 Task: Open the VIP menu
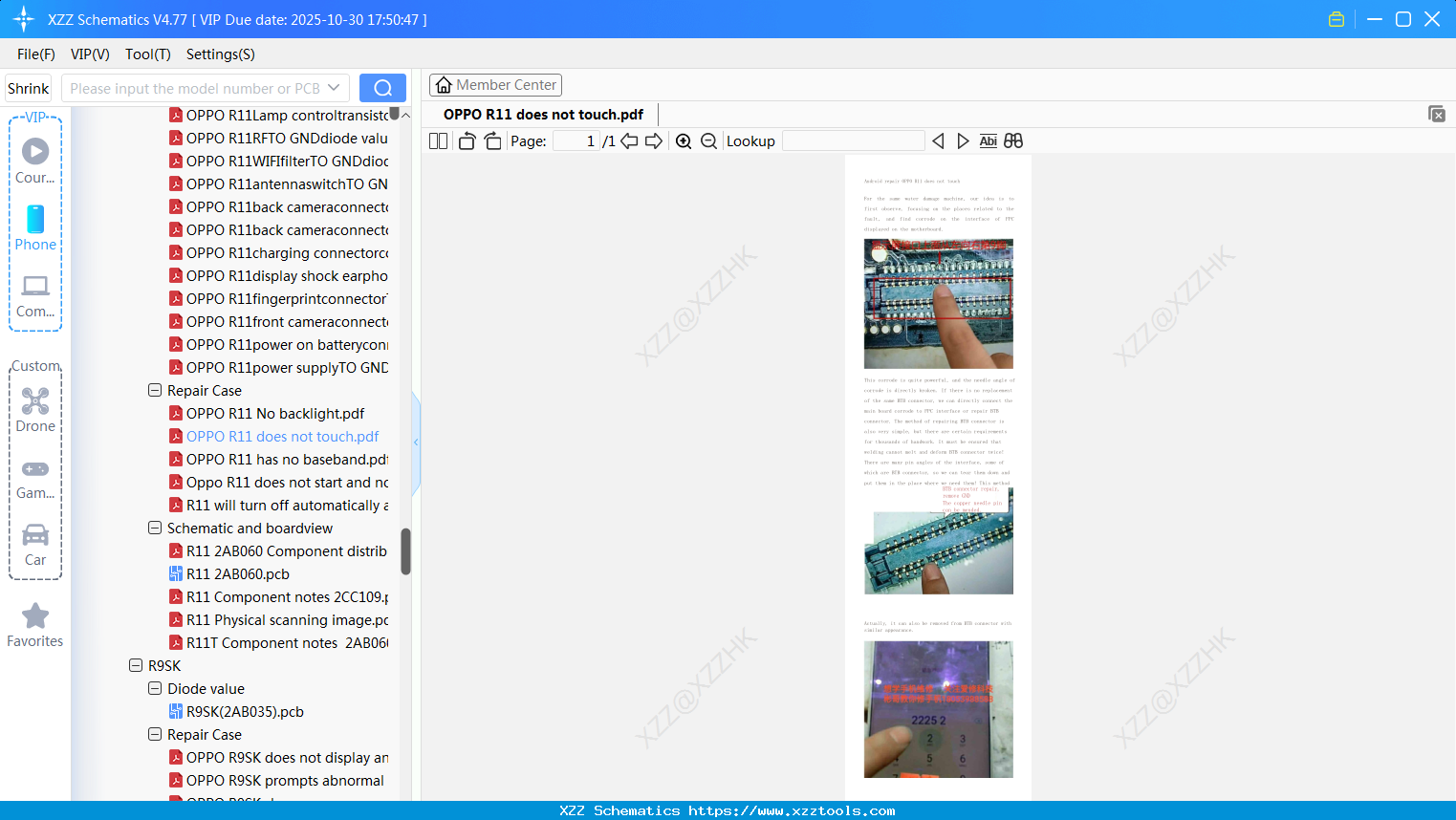pyautogui.click(x=90, y=54)
